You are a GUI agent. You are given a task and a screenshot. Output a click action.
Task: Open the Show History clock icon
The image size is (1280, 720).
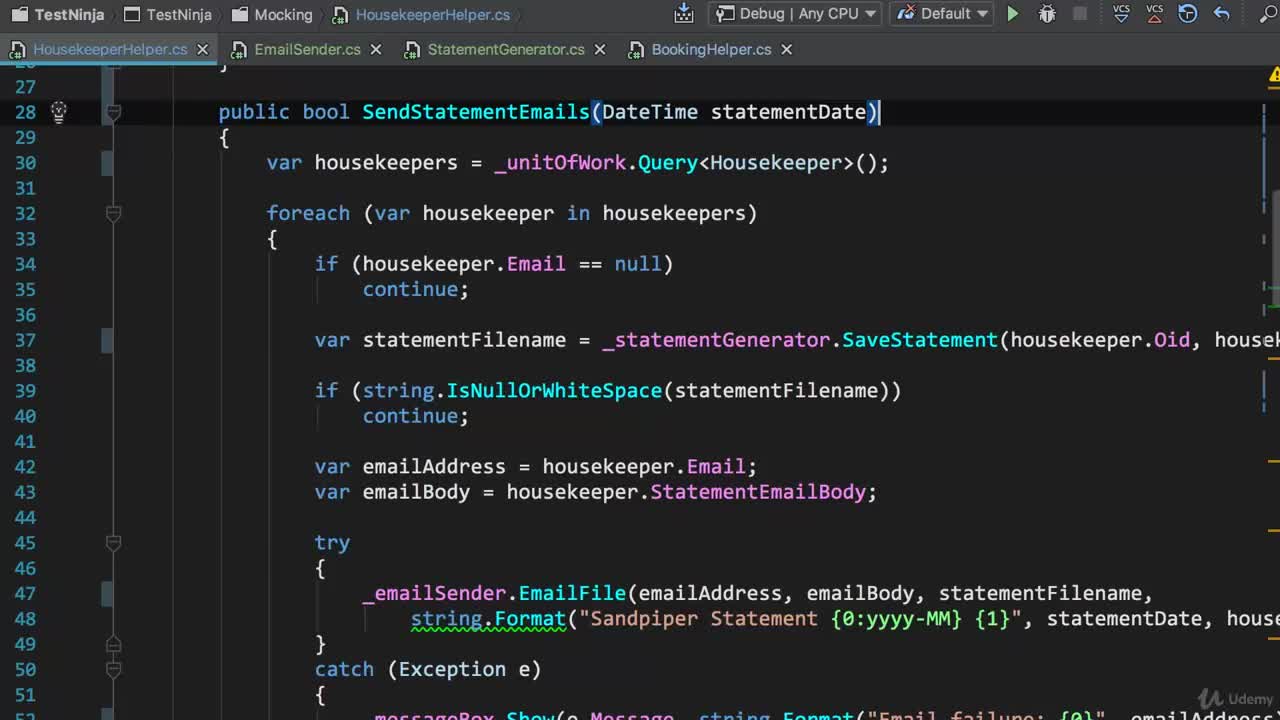coord(1188,14)
